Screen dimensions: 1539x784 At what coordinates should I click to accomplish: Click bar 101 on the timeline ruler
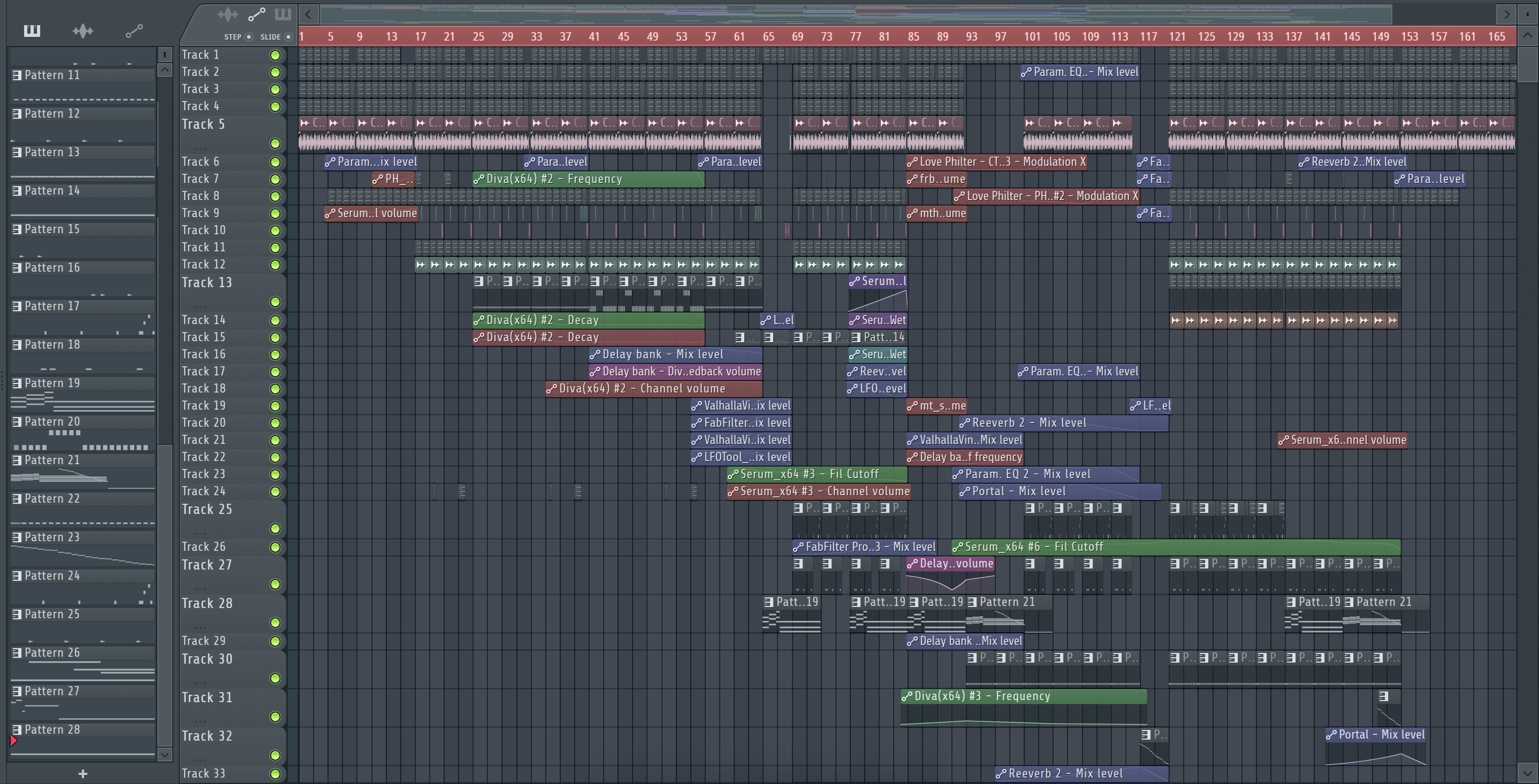(x=1032, y=37)
